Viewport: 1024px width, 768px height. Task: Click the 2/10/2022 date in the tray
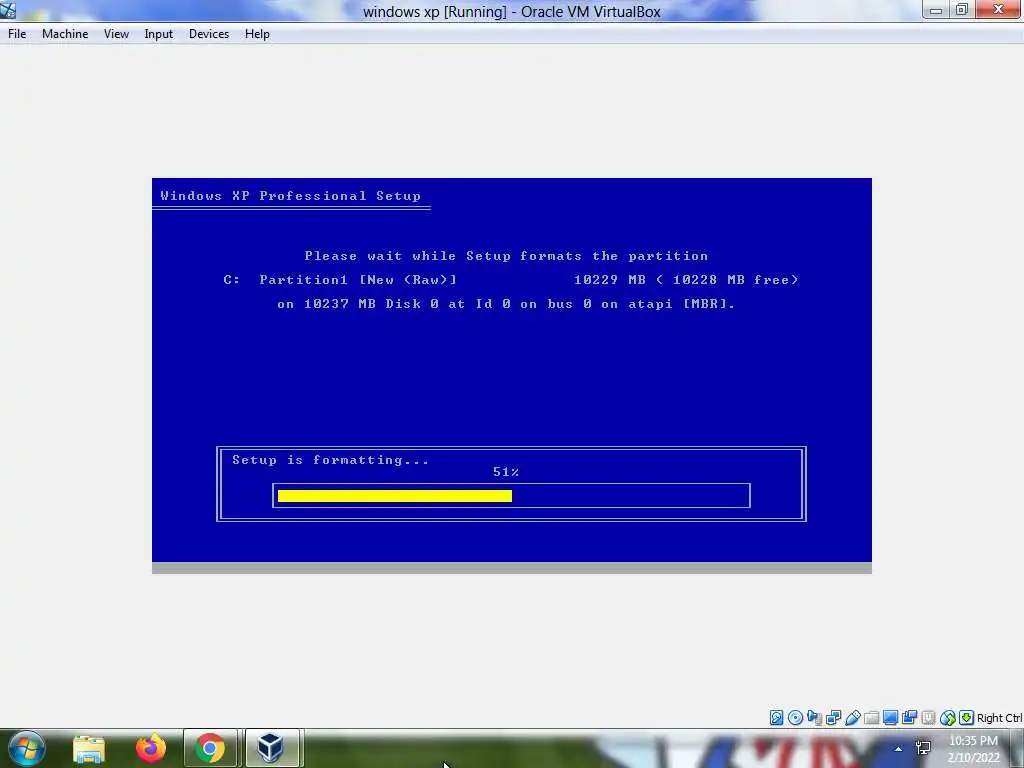click(973, 758)
